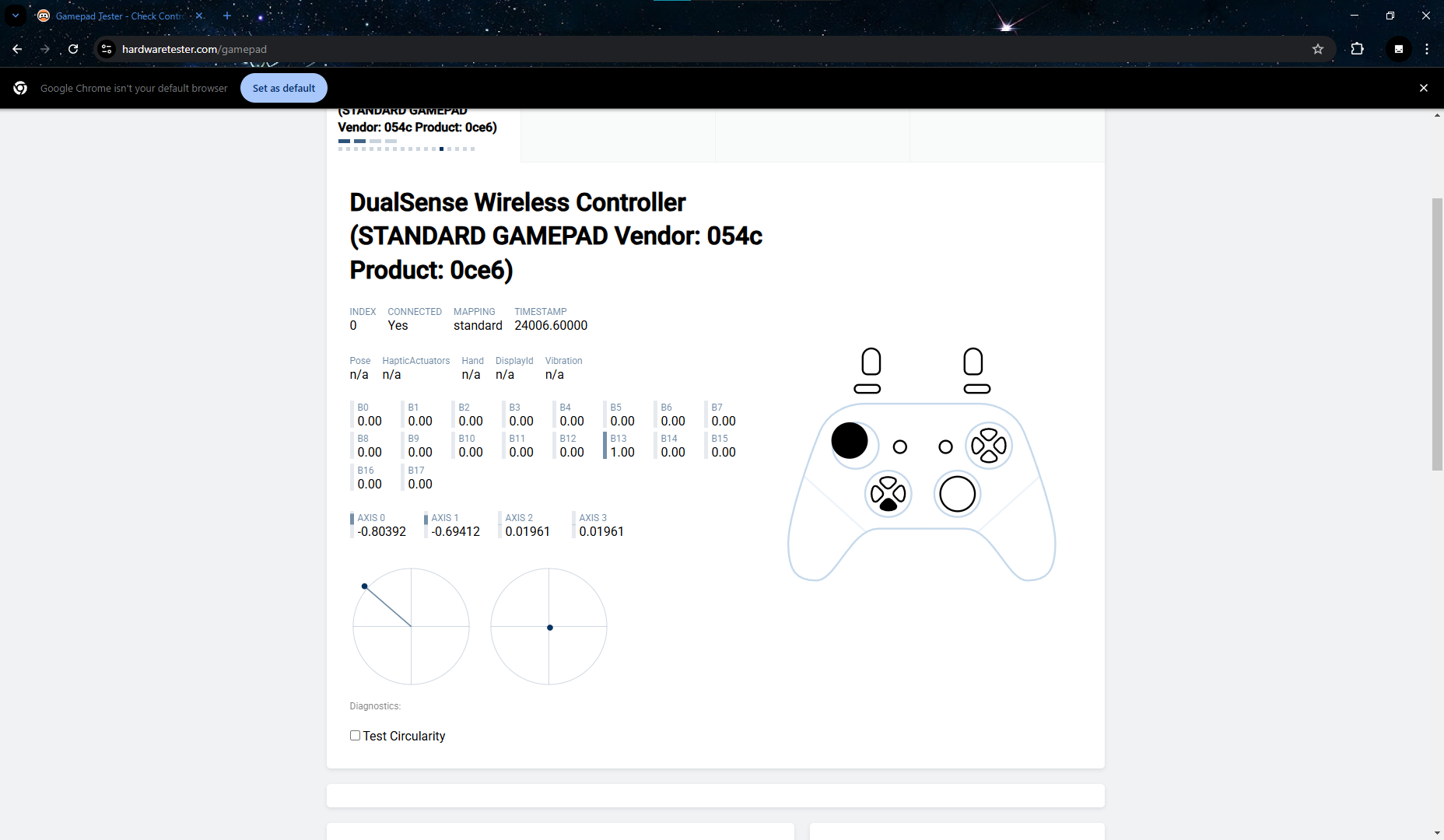Click the right stick axis plot circle
The image size is (1444, 840).
tap(549, 626)
